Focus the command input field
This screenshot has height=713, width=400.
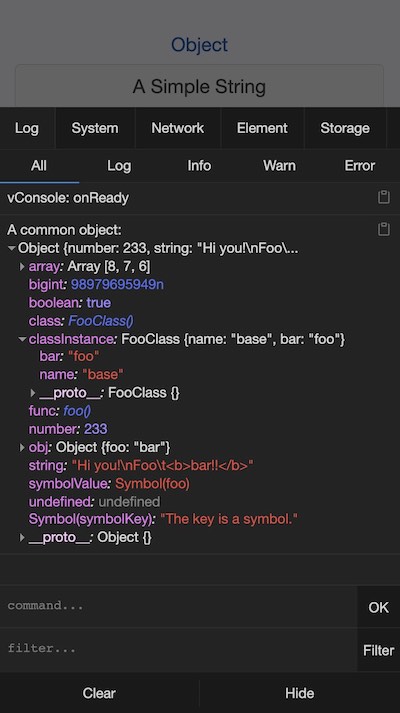178,606
